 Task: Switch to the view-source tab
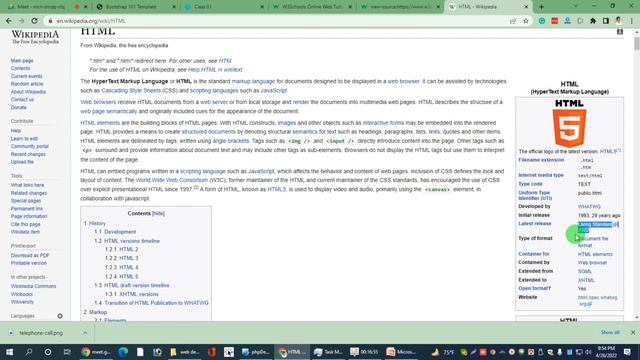click(400, 7)
